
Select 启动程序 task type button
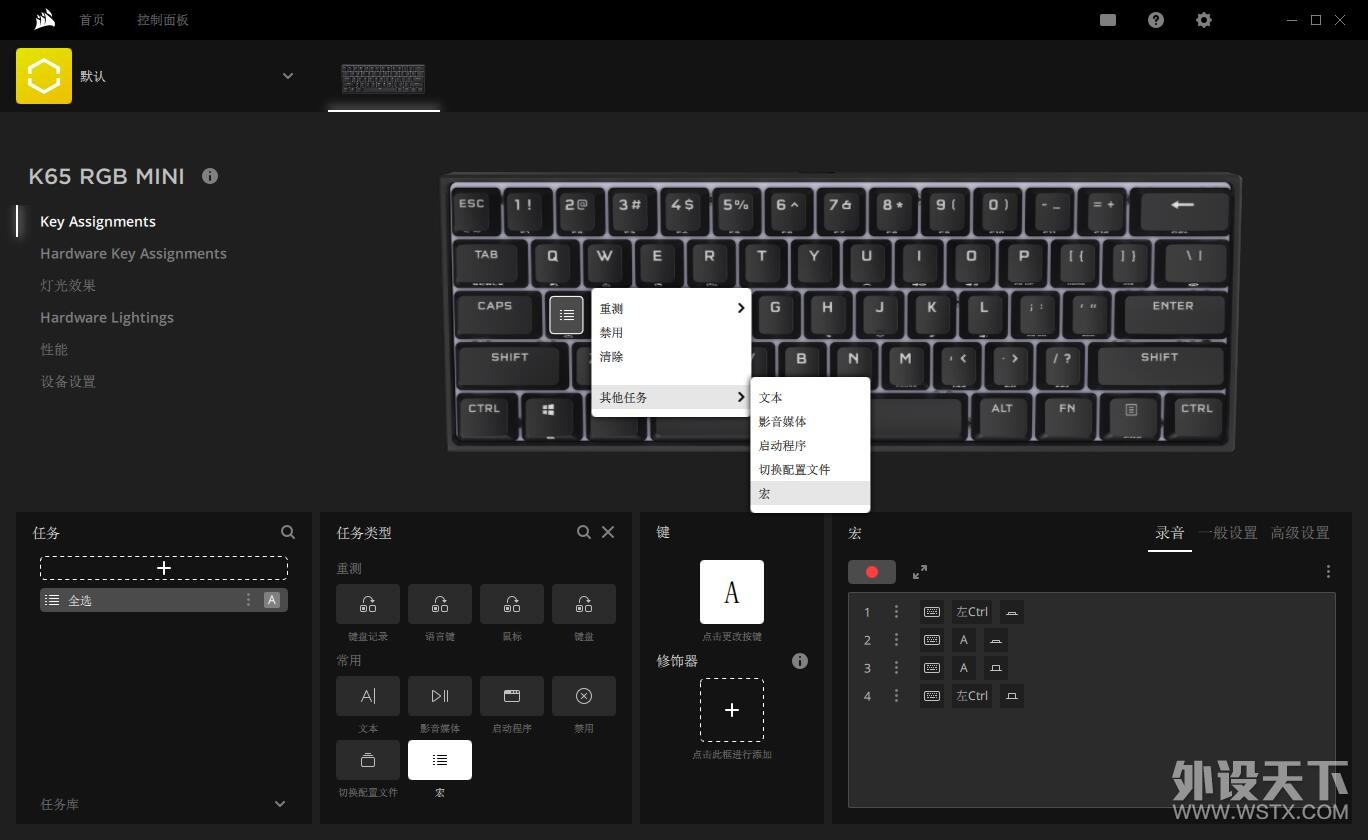pyautogui.click(x=512, y=696)
